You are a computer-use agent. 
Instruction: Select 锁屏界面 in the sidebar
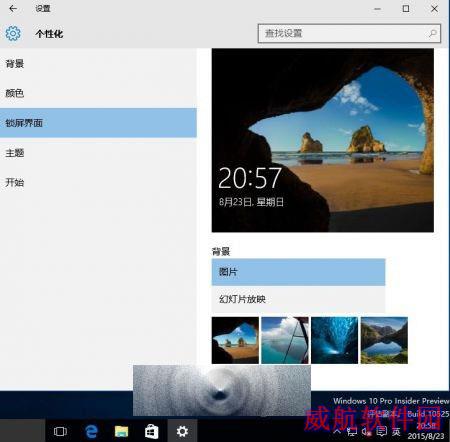98,123
